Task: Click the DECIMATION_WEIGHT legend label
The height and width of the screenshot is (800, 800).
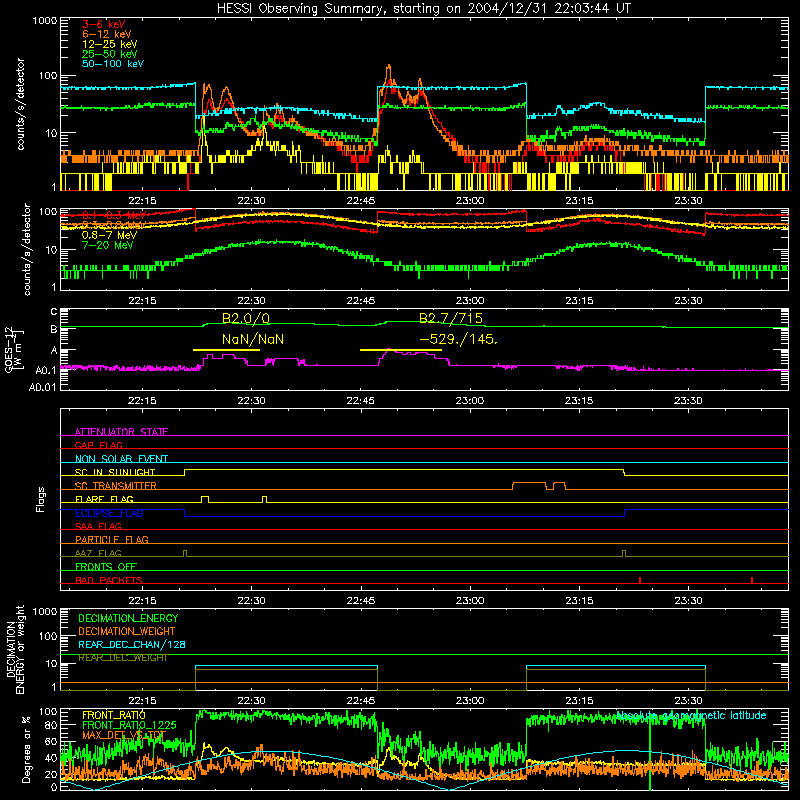Action: [x=127, y=631]
